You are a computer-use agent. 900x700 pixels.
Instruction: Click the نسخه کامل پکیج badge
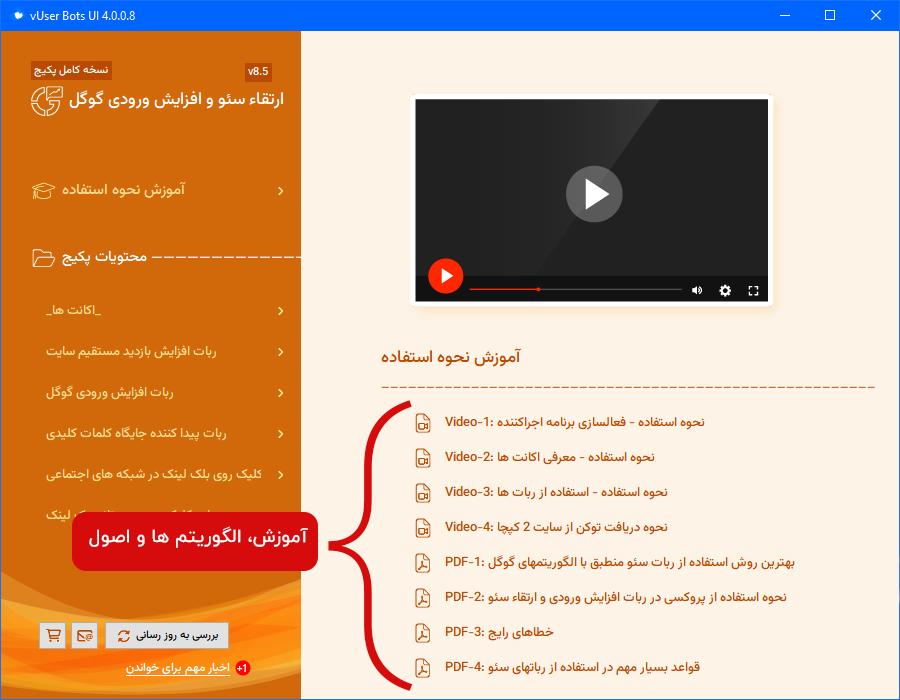point(71,70)
